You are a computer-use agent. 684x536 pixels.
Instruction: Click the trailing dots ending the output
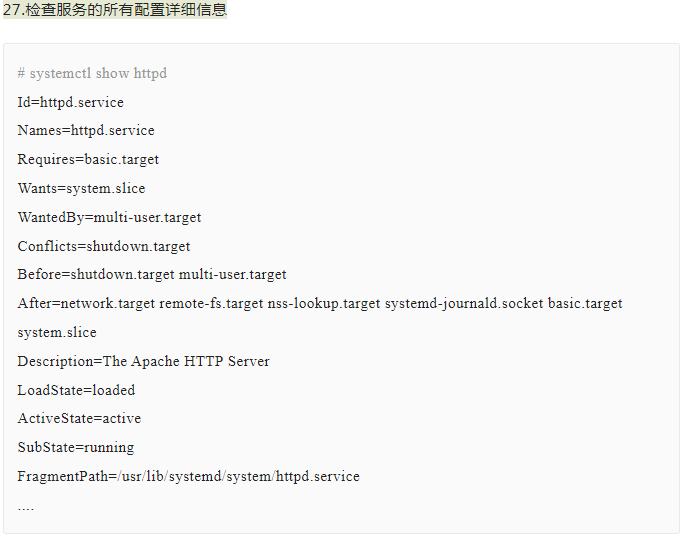click(x=26, y=507)
